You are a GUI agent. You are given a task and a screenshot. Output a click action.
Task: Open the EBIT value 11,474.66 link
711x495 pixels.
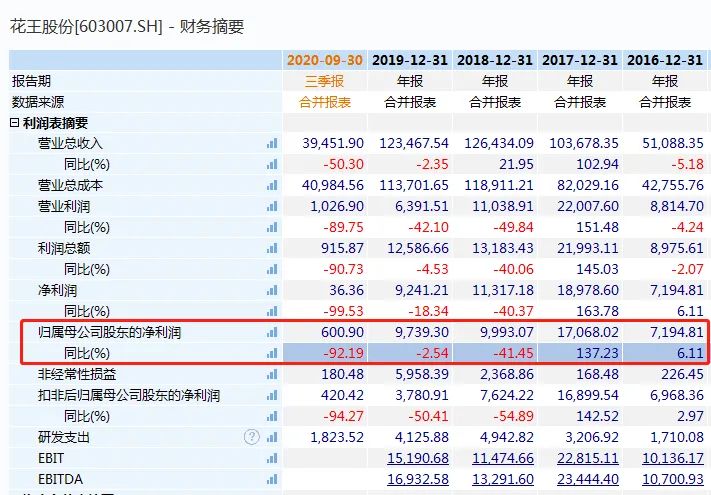click(503, 458)
